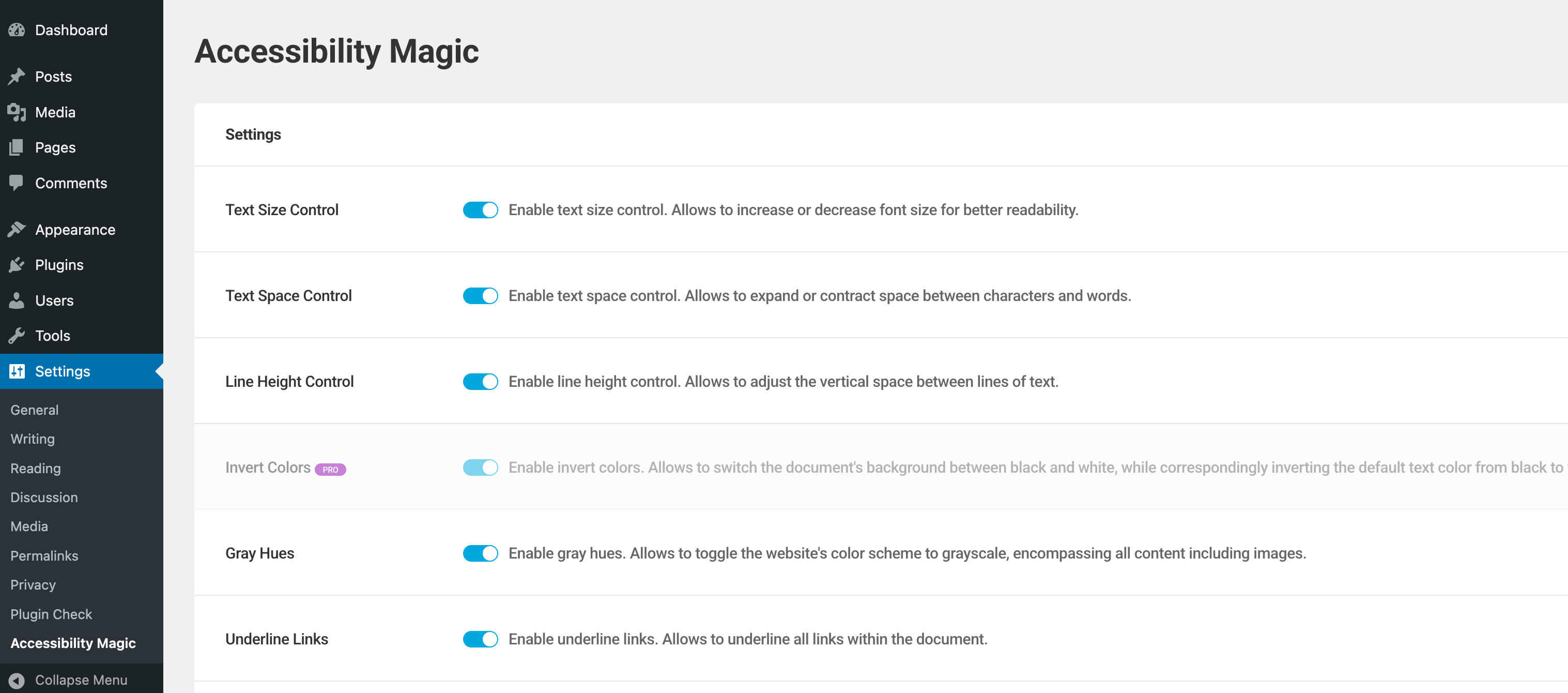Image resolution: width=1568 pixels, height=693 pixels.
Task: Click the Tools wrench icon
Action: point(17,336)
